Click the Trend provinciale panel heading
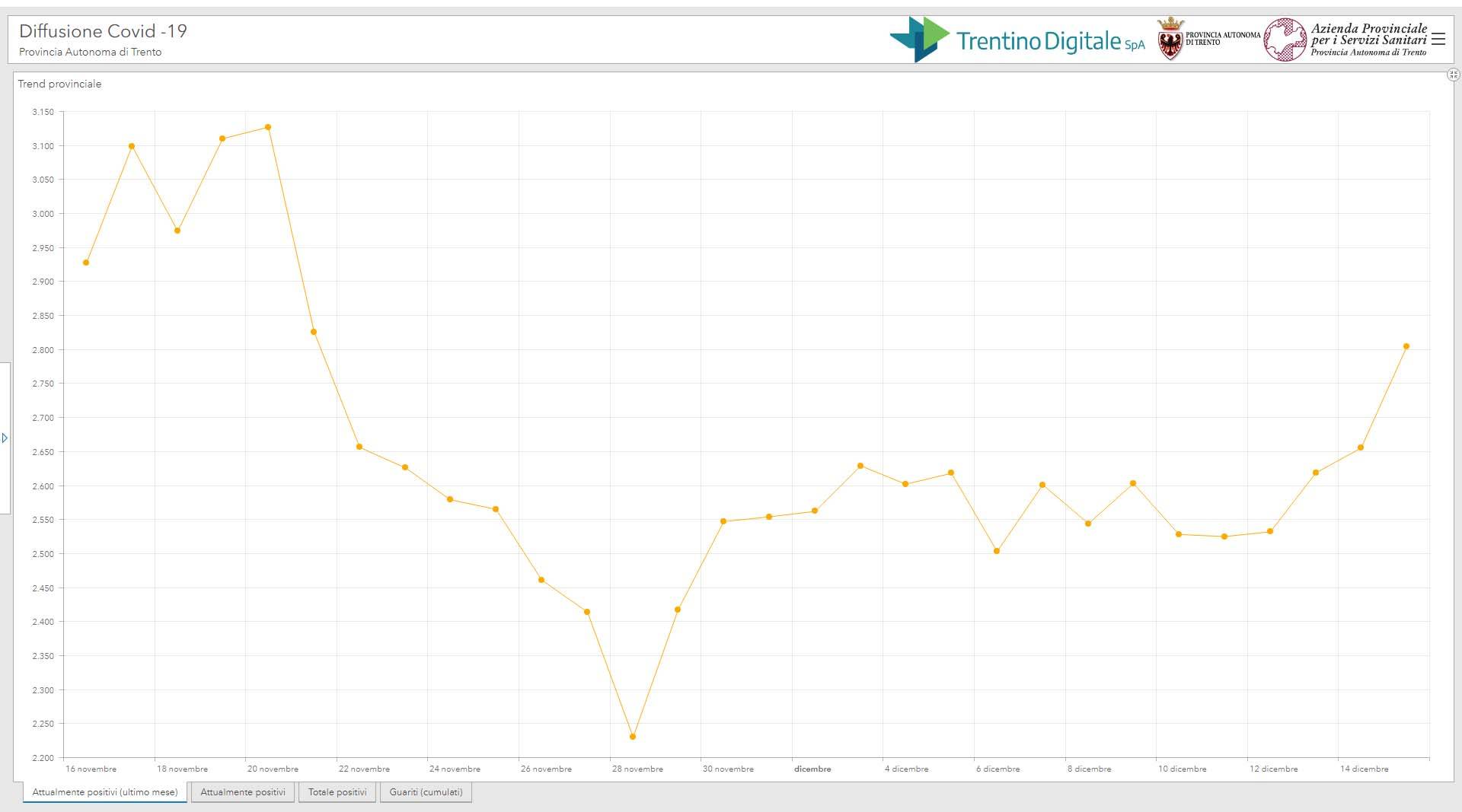This screenshot has height=812, width=1462. pyautogui.click(x=59, y=84)
